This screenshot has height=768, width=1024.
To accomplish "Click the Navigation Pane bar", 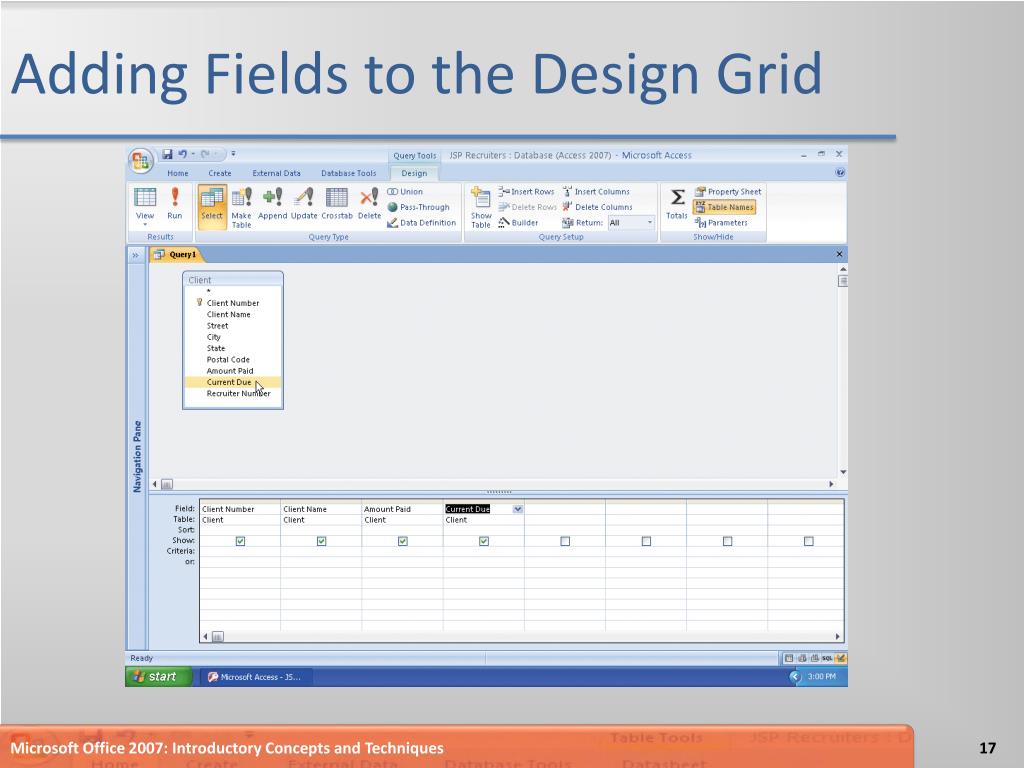I will (x=137, y=456).
